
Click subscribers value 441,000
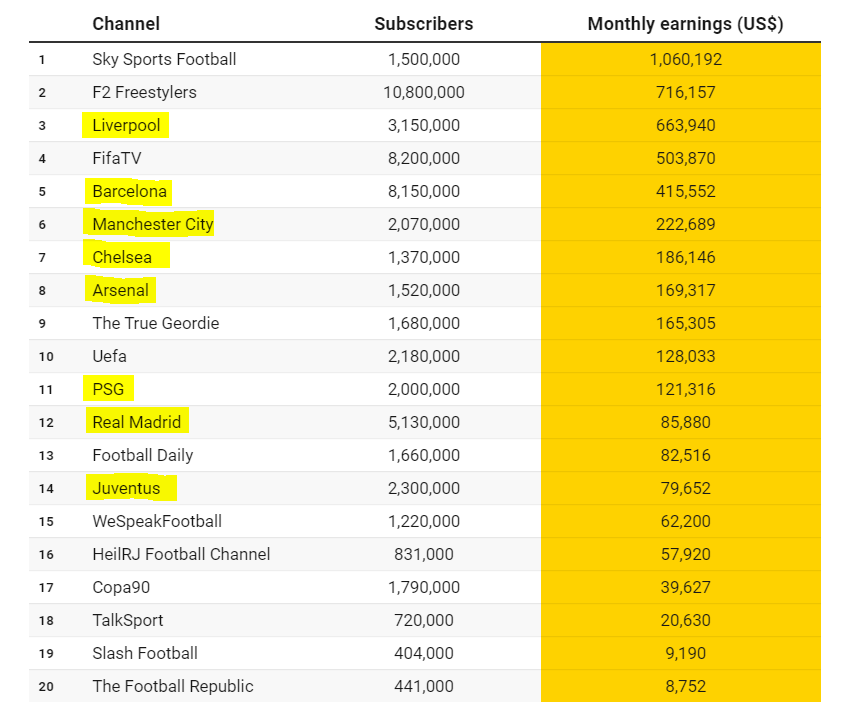[423, 686]
